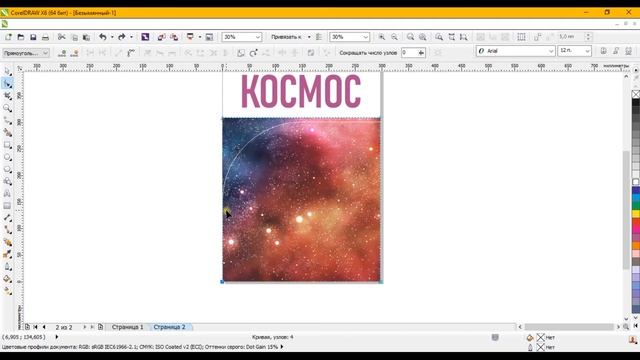Copy the selection from the toolbar
This screenshot has width=640, height=360.
[x=74, y=37]
